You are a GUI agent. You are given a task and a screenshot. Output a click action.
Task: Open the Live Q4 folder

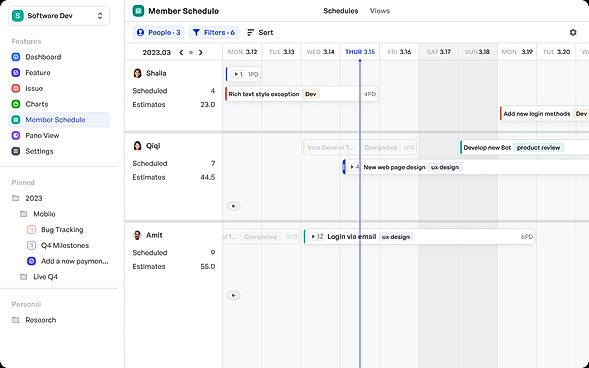[45, 277]
